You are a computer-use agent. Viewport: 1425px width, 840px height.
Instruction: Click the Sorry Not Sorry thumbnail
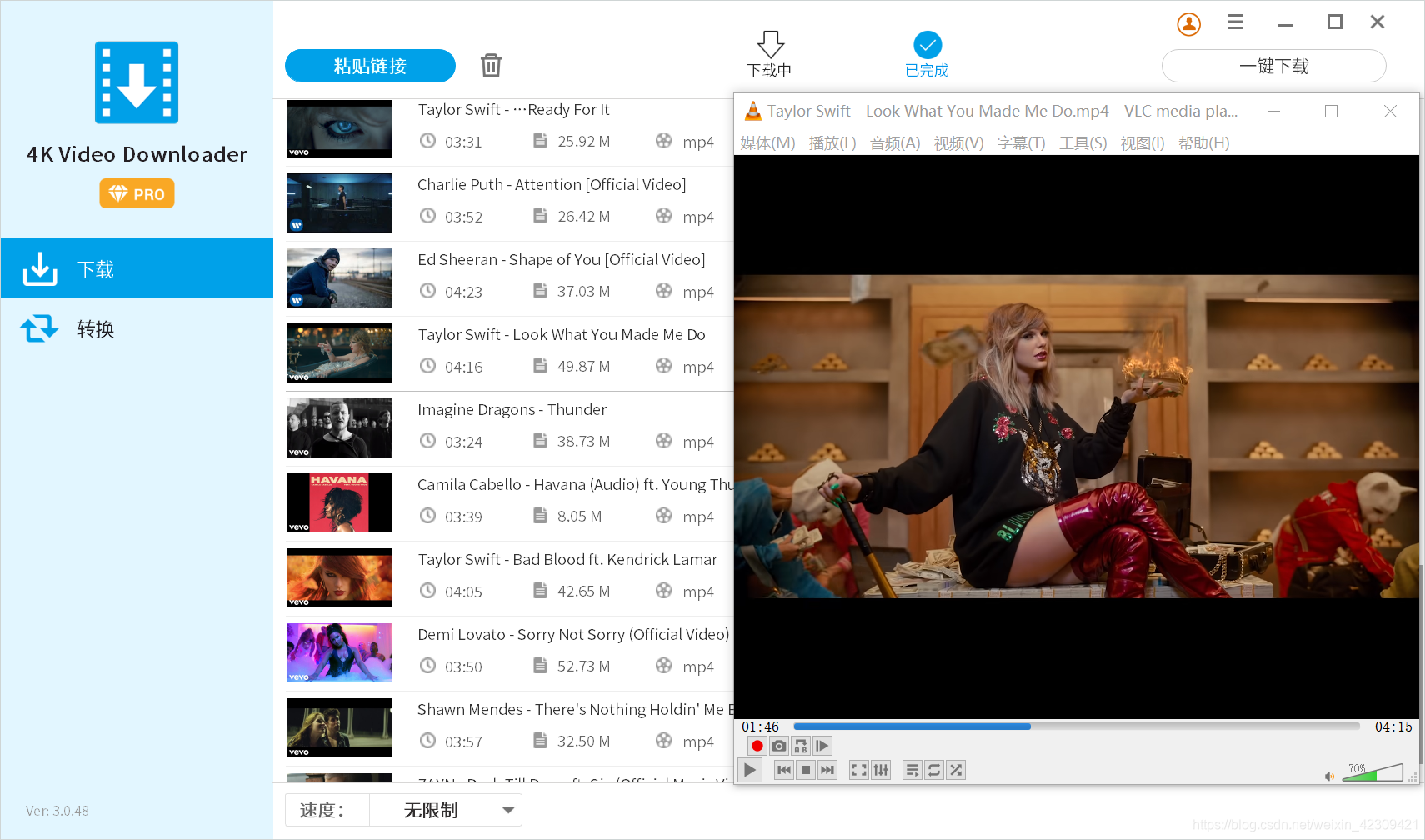tap(339, 652)
